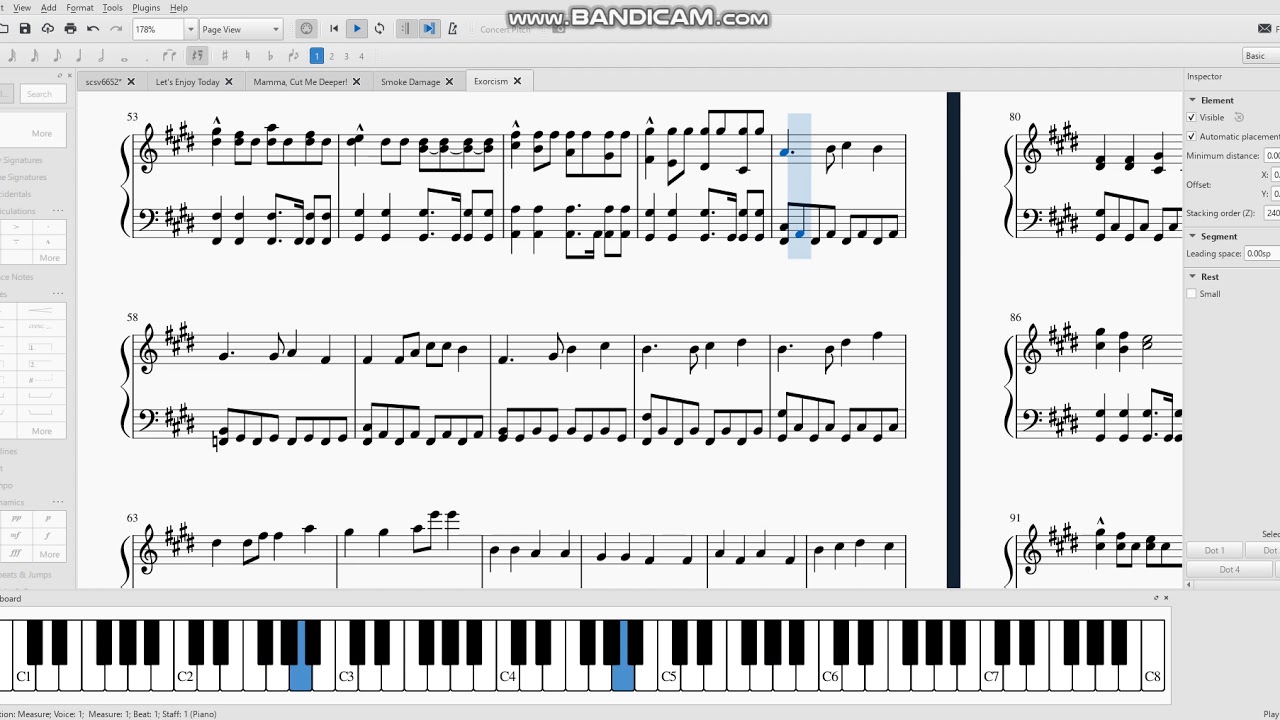Rewind playback to start
This screenshot has height=720, width=1280.
(334, 29)
